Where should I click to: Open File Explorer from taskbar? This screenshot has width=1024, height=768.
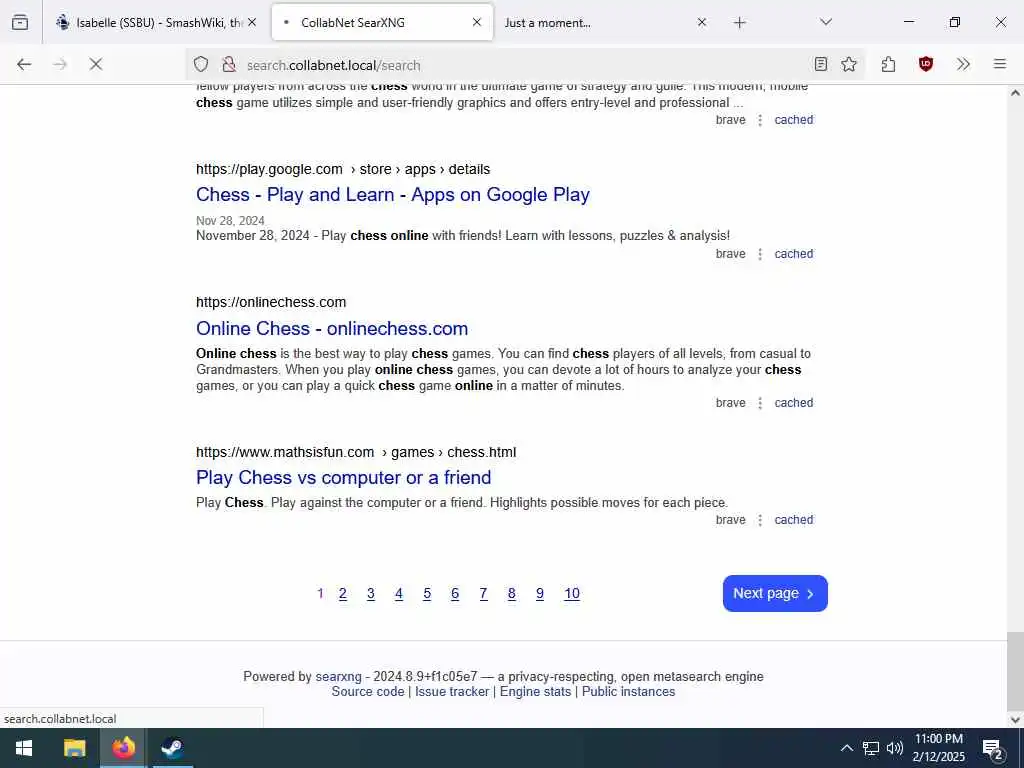[74, 748]
